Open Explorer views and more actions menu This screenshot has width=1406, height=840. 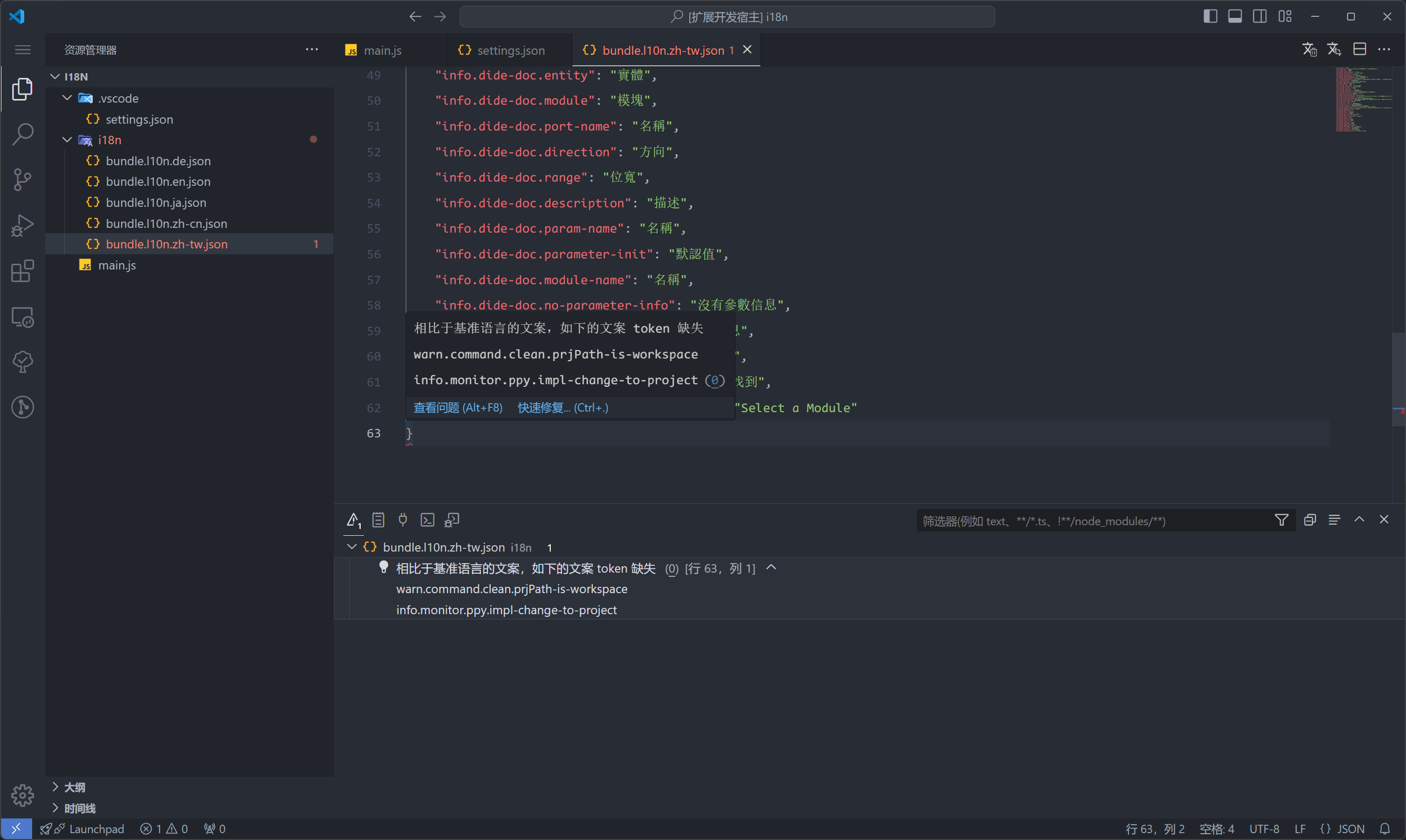311,49
